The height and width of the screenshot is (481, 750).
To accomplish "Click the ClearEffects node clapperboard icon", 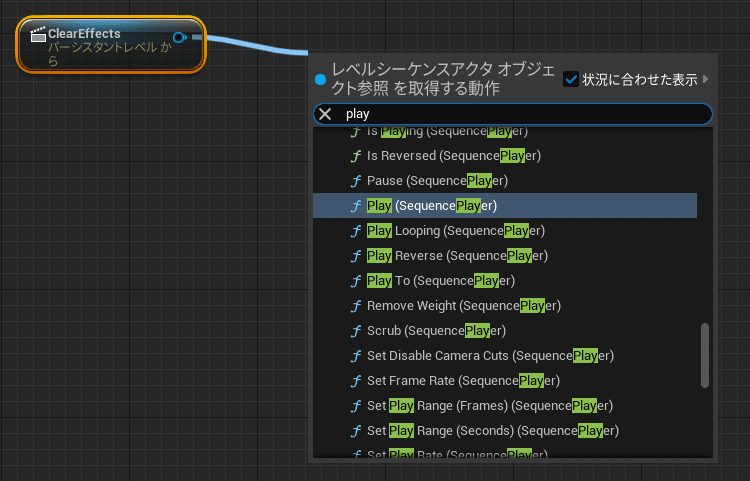I will [38, 34].
